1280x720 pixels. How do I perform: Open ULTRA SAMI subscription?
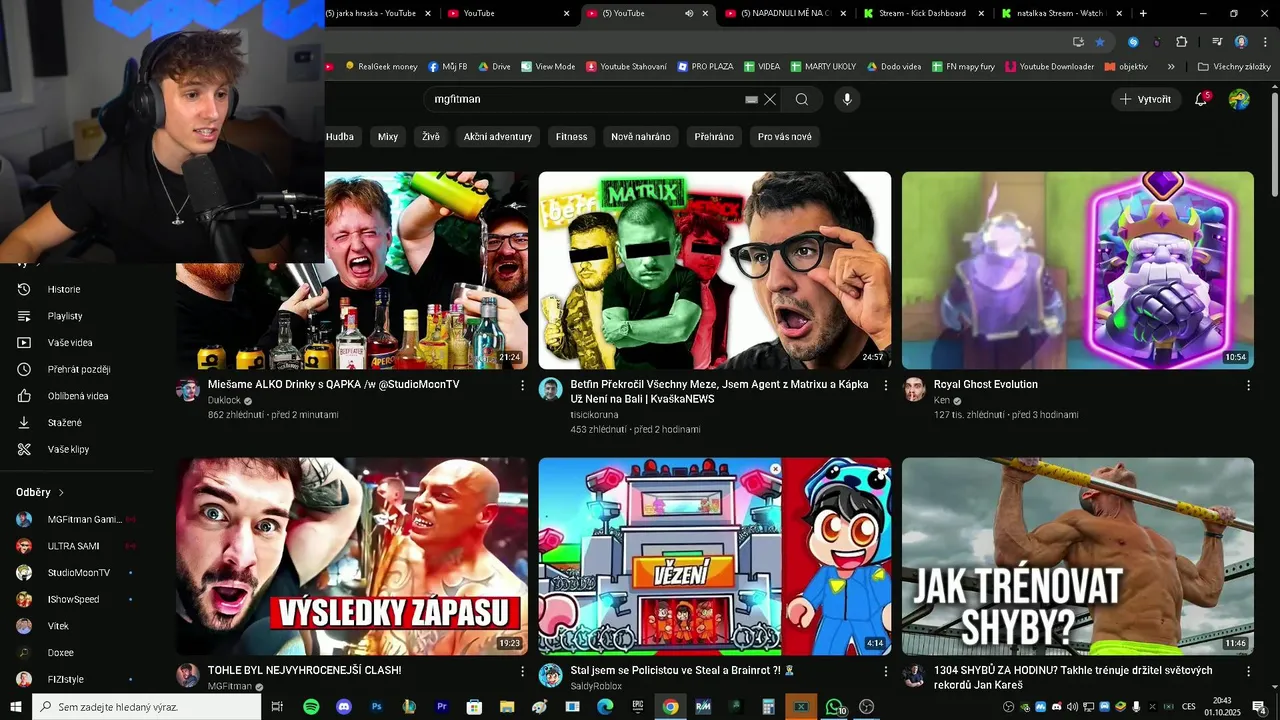[x=76, y=546]
